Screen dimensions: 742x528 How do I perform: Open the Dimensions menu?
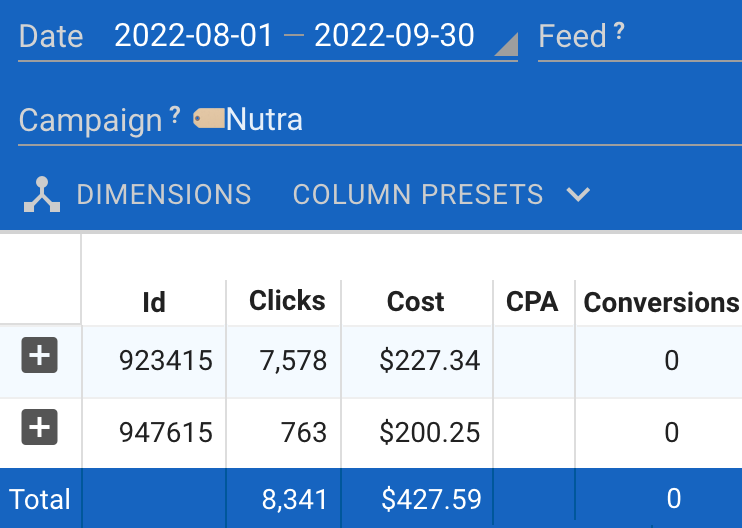[164, 194]
